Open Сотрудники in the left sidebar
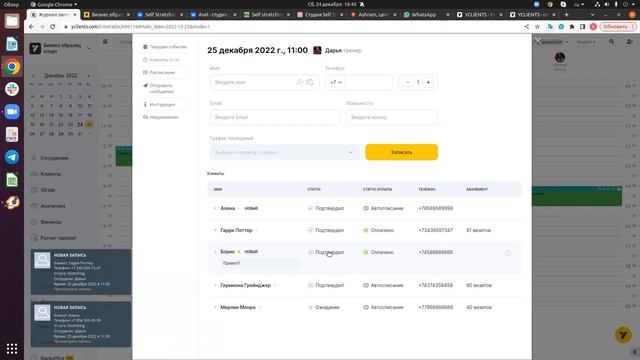 (x=55, y=158)
